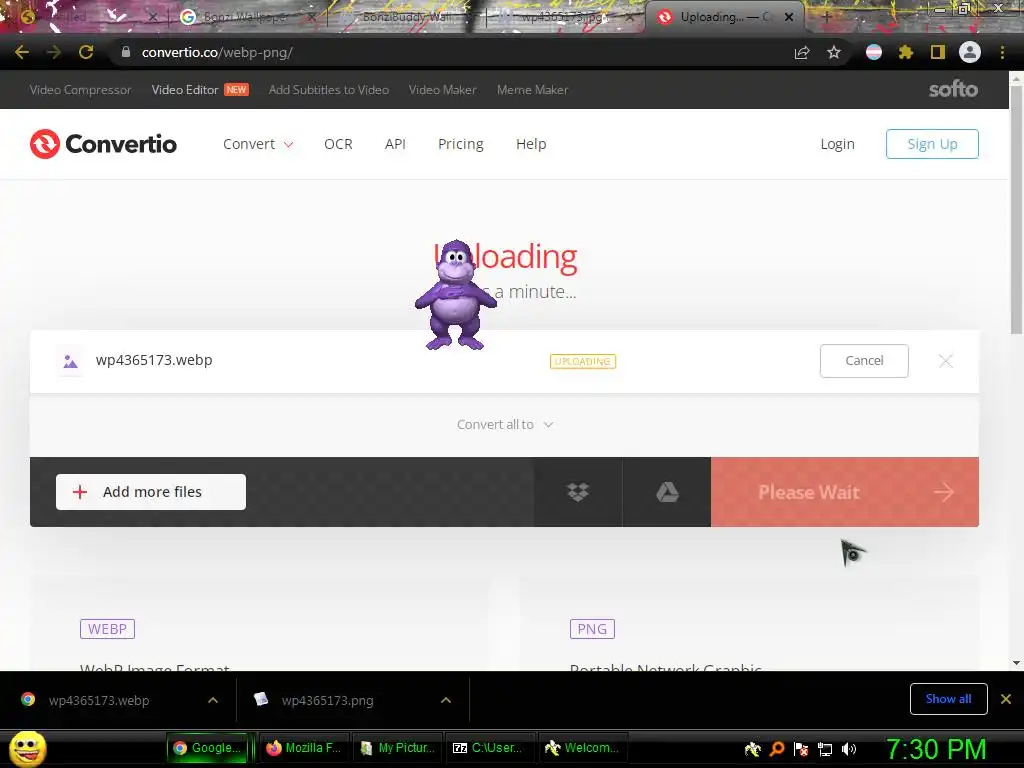
Task: Click the address bar URL
Action: 217,52
